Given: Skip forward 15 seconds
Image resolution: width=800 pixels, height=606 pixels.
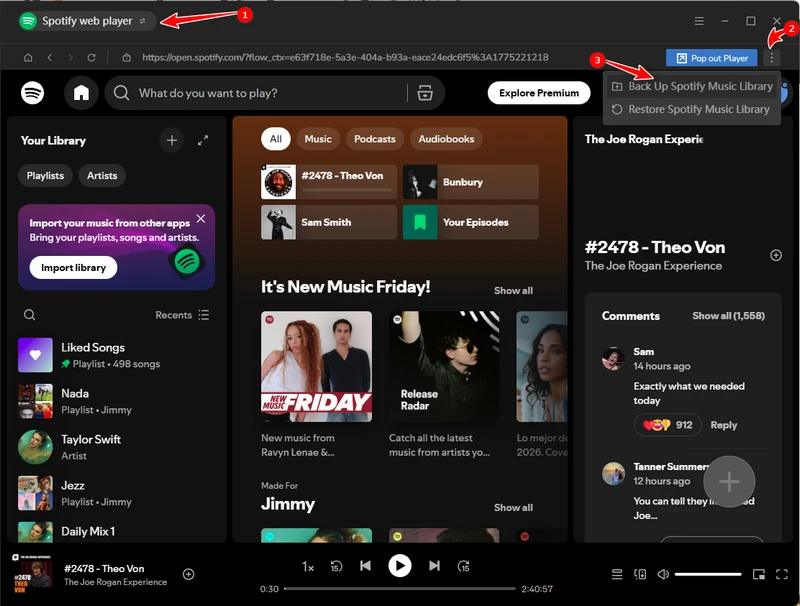Looking at the screenshot, I should tap(463, 566).
